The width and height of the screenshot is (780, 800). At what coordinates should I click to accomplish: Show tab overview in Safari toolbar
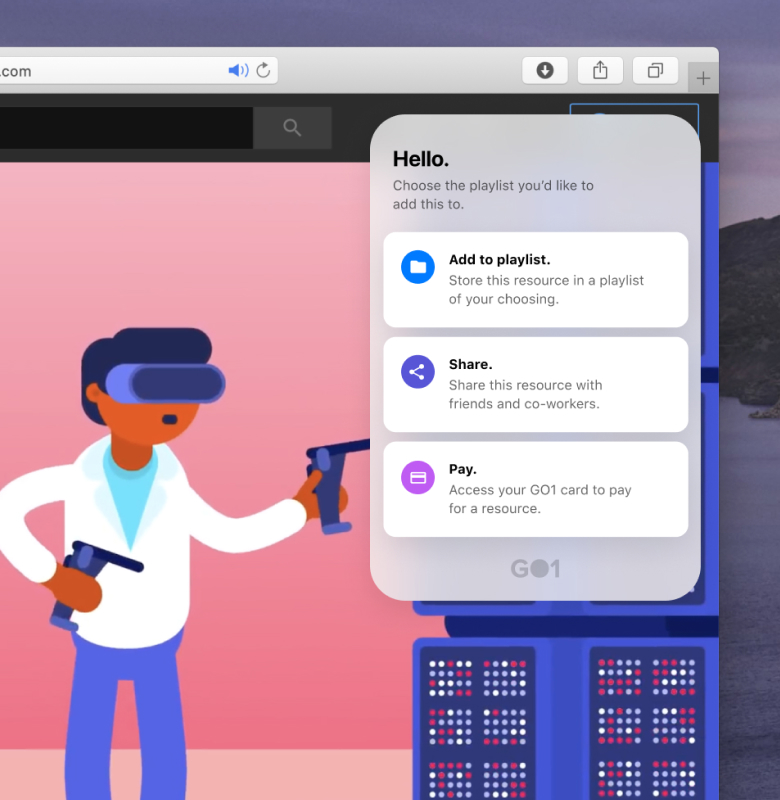point(655,70)
